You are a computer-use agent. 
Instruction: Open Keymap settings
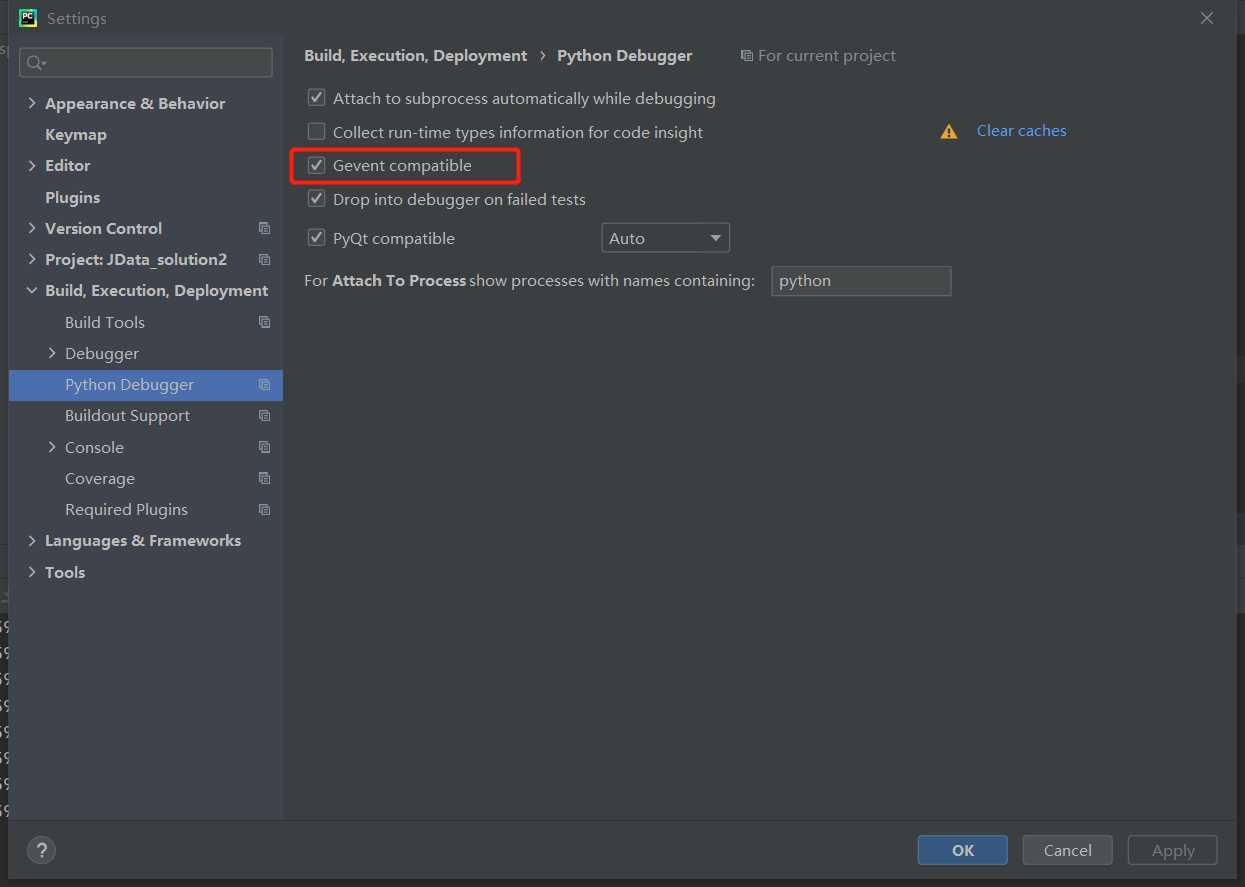76,134
